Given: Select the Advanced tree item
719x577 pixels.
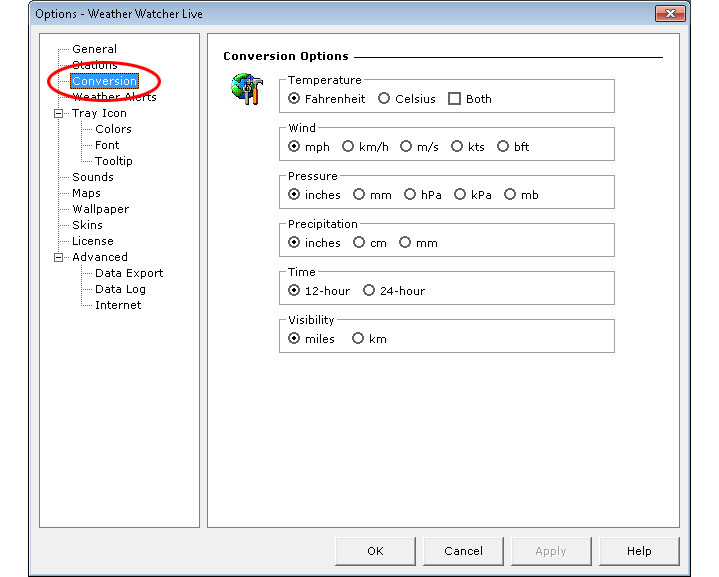Looking at the screenshot, I should pos(100,257).
